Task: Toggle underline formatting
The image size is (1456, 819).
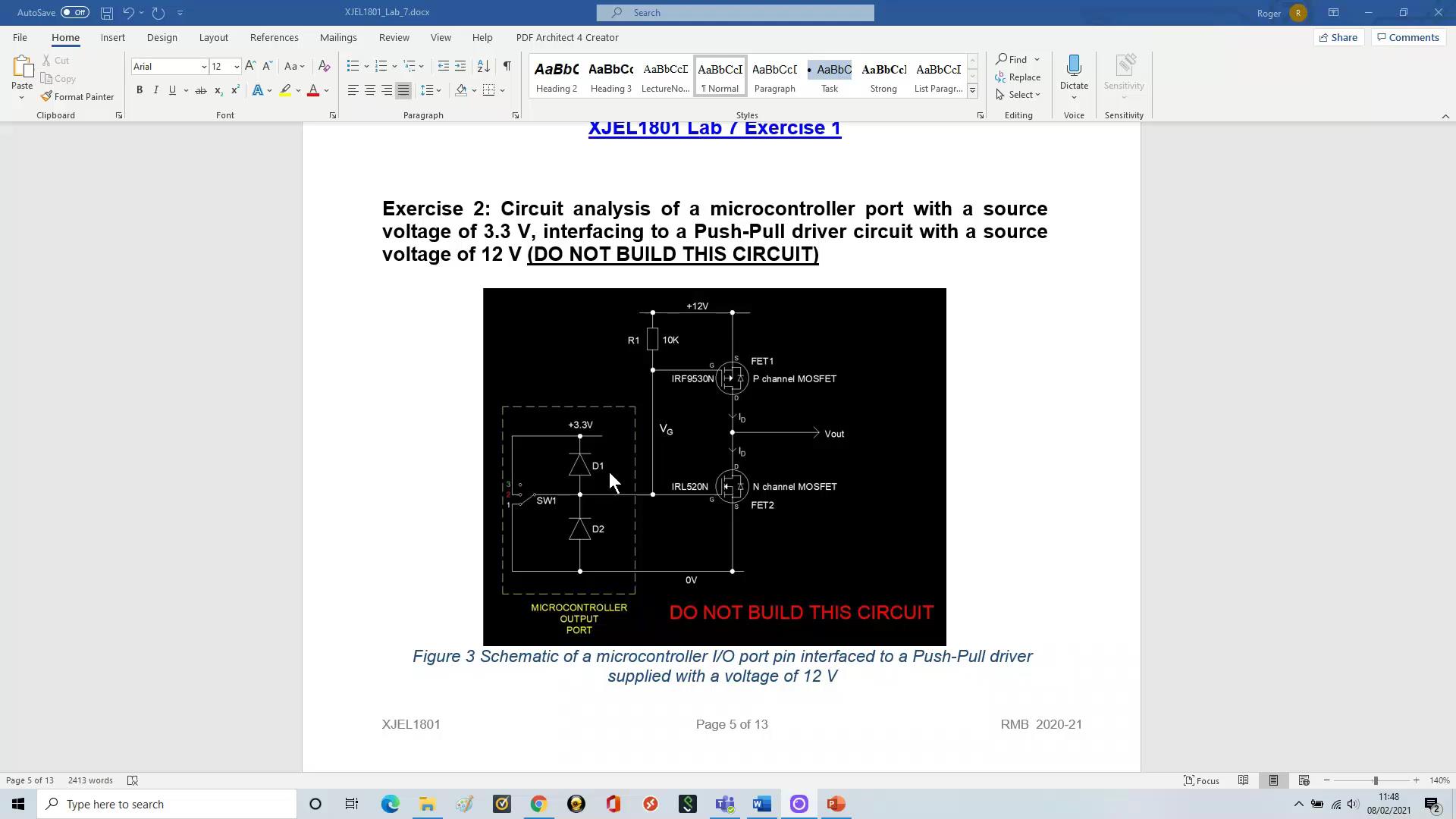Action: tap(173, 89)
